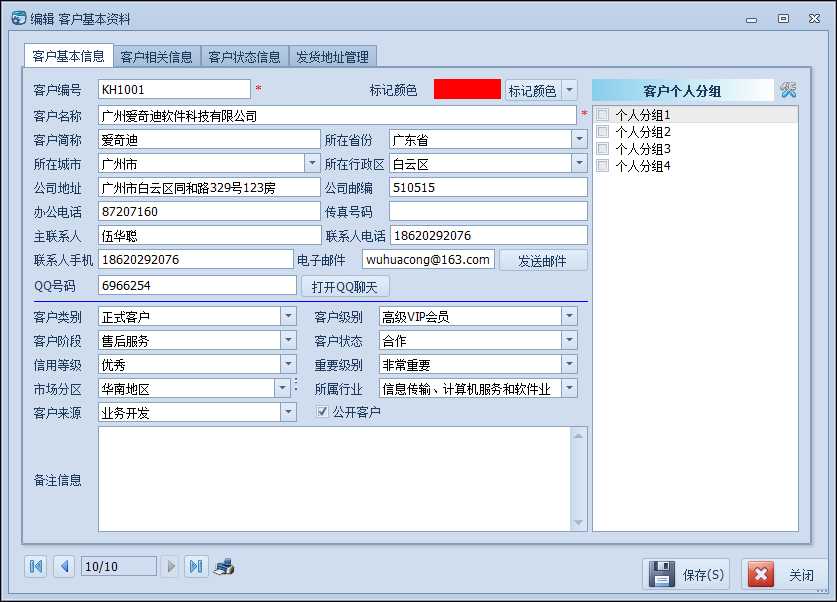Go to the previous customer record

tap(65, 566)
